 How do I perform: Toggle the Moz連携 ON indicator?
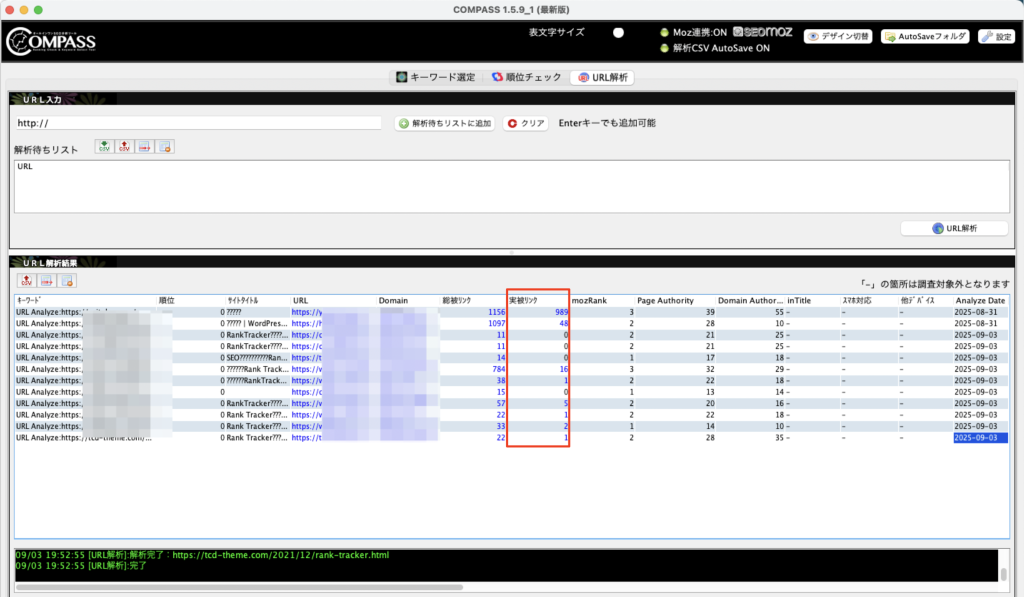click(664, 33)
